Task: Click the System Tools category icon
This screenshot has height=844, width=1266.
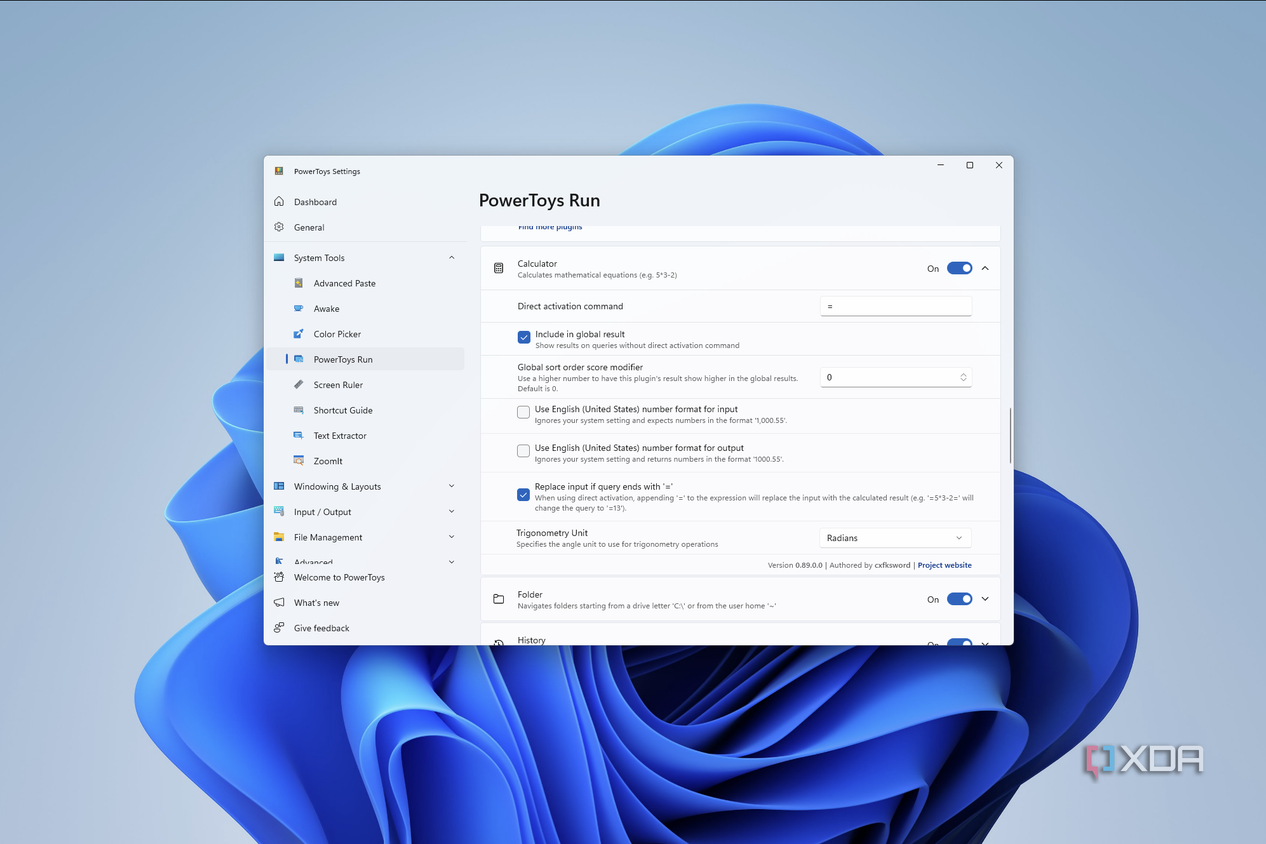Action: [x=279, y=258]
